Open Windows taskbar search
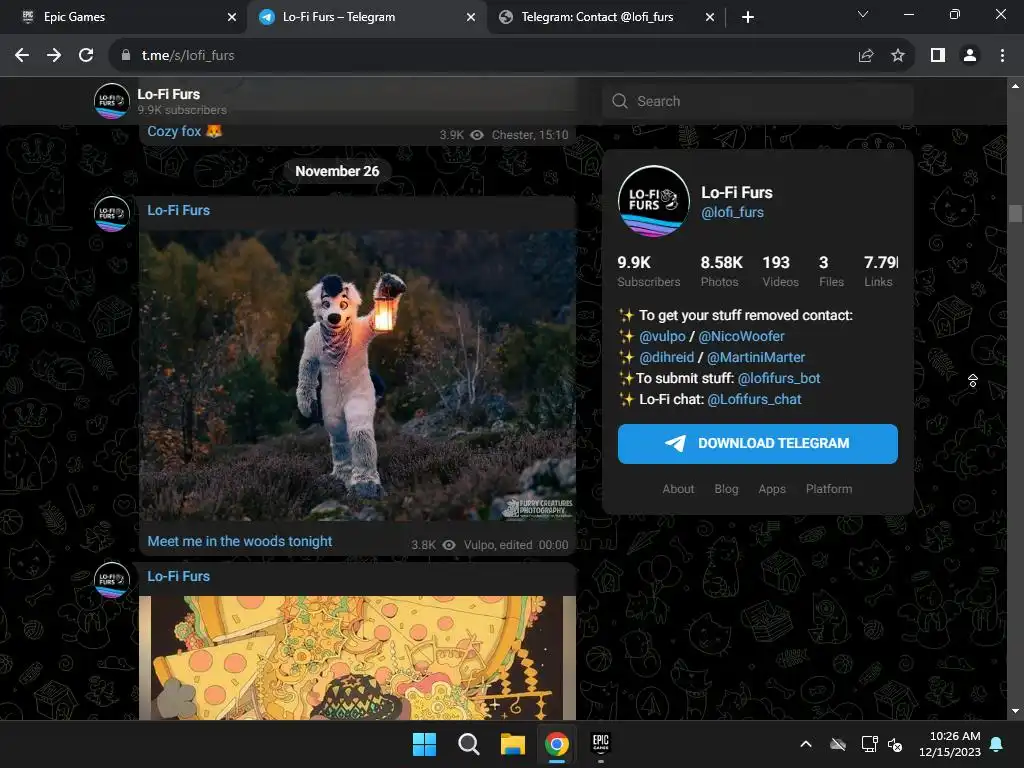Screen dimensions: 1024x768 click(468, 744)
